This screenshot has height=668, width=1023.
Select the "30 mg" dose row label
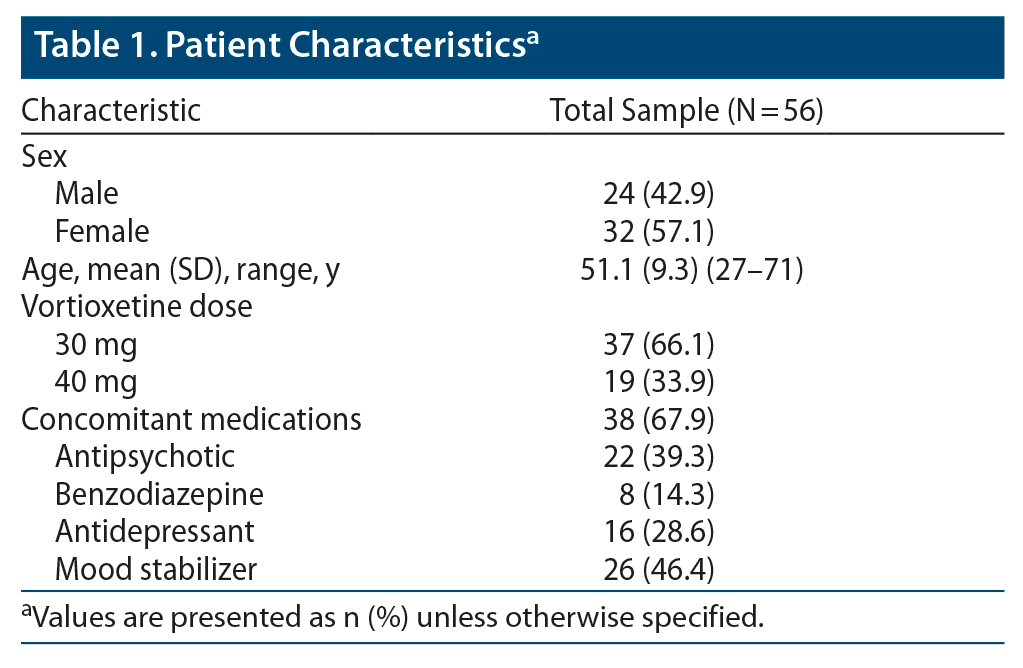[x=96, y=344]
